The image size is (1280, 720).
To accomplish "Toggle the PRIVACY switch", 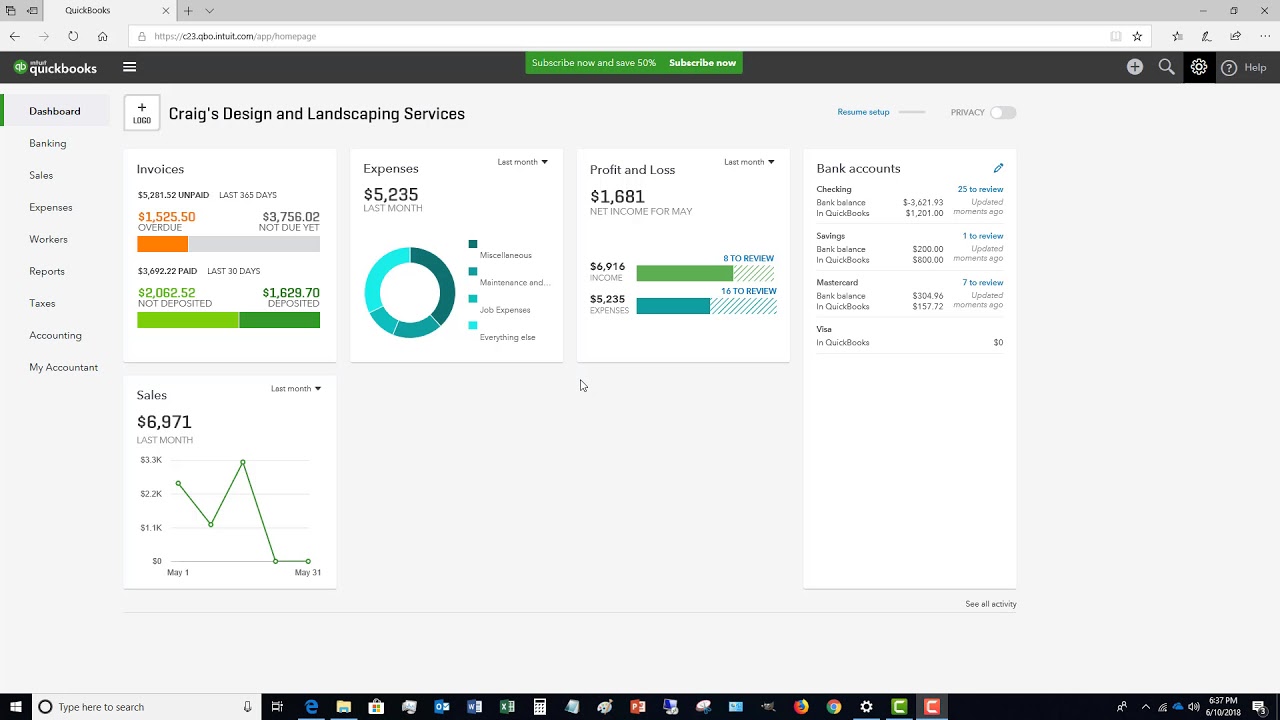I will [1003, 112].
